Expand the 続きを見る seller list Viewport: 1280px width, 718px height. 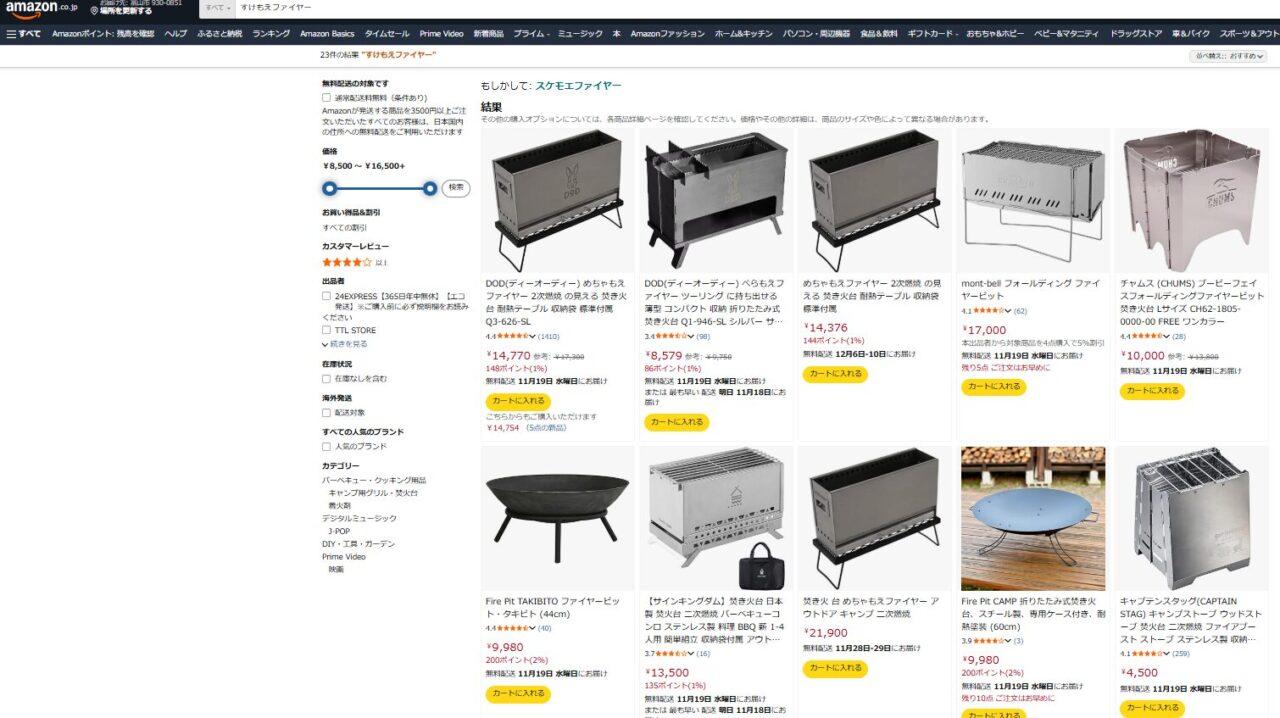click(345, 344)
